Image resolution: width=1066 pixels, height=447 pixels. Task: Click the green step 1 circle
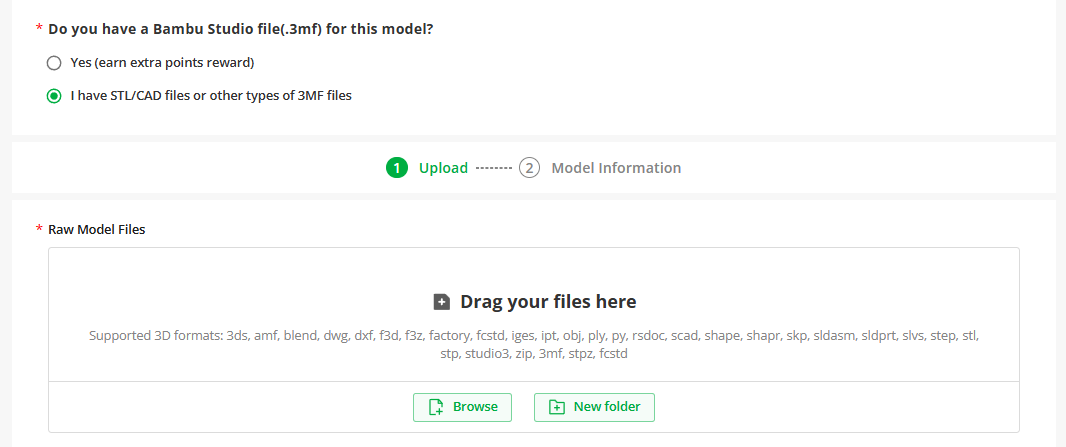tap(396, 168)
